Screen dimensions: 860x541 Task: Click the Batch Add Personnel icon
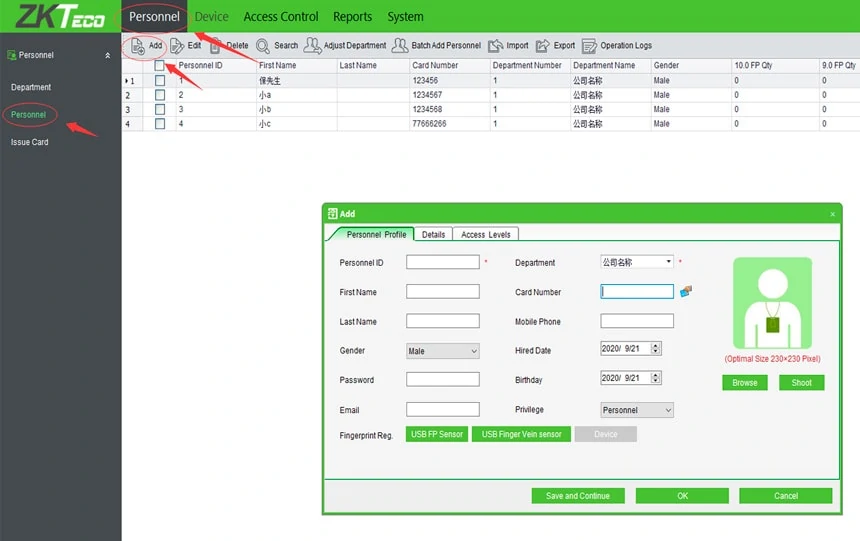click(x=400, y=46)
